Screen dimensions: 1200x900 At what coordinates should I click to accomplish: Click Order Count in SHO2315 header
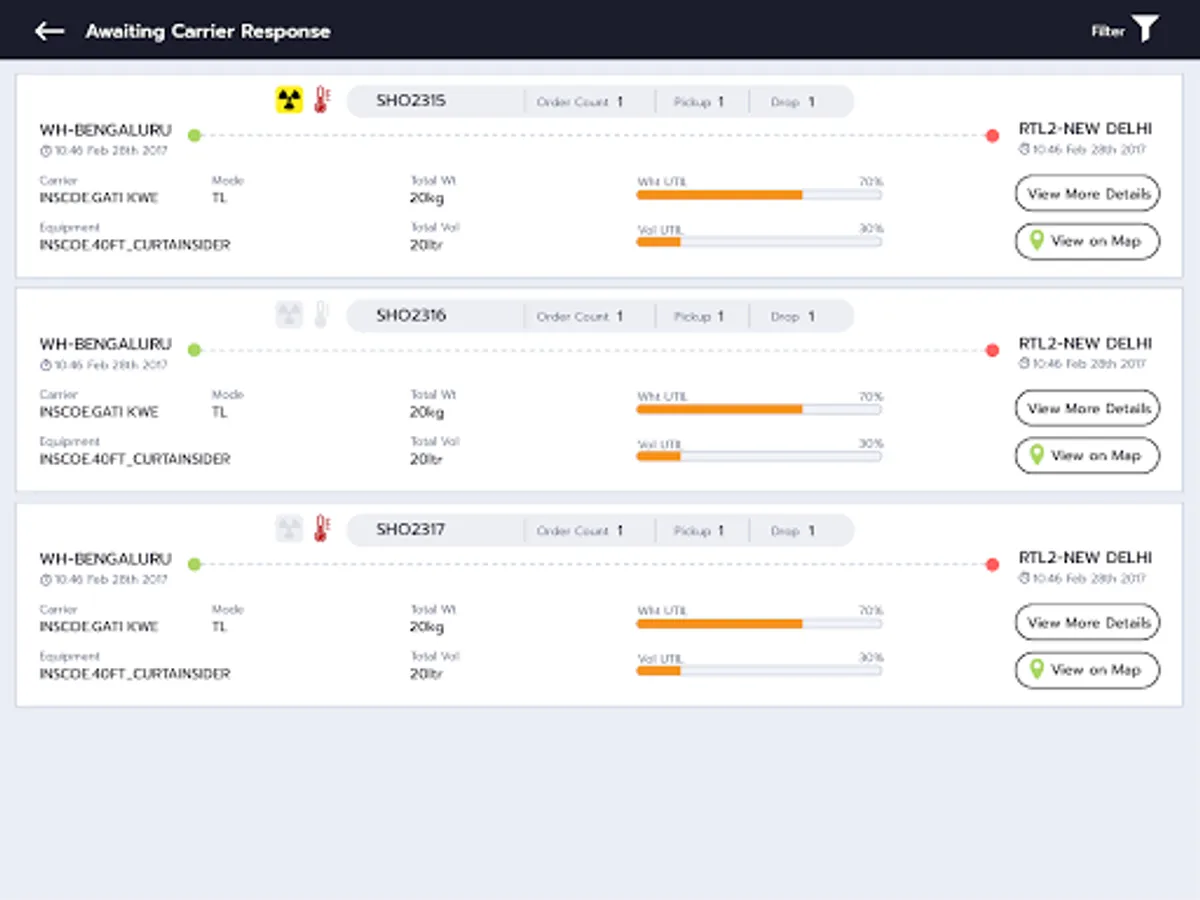click(580, 102)
